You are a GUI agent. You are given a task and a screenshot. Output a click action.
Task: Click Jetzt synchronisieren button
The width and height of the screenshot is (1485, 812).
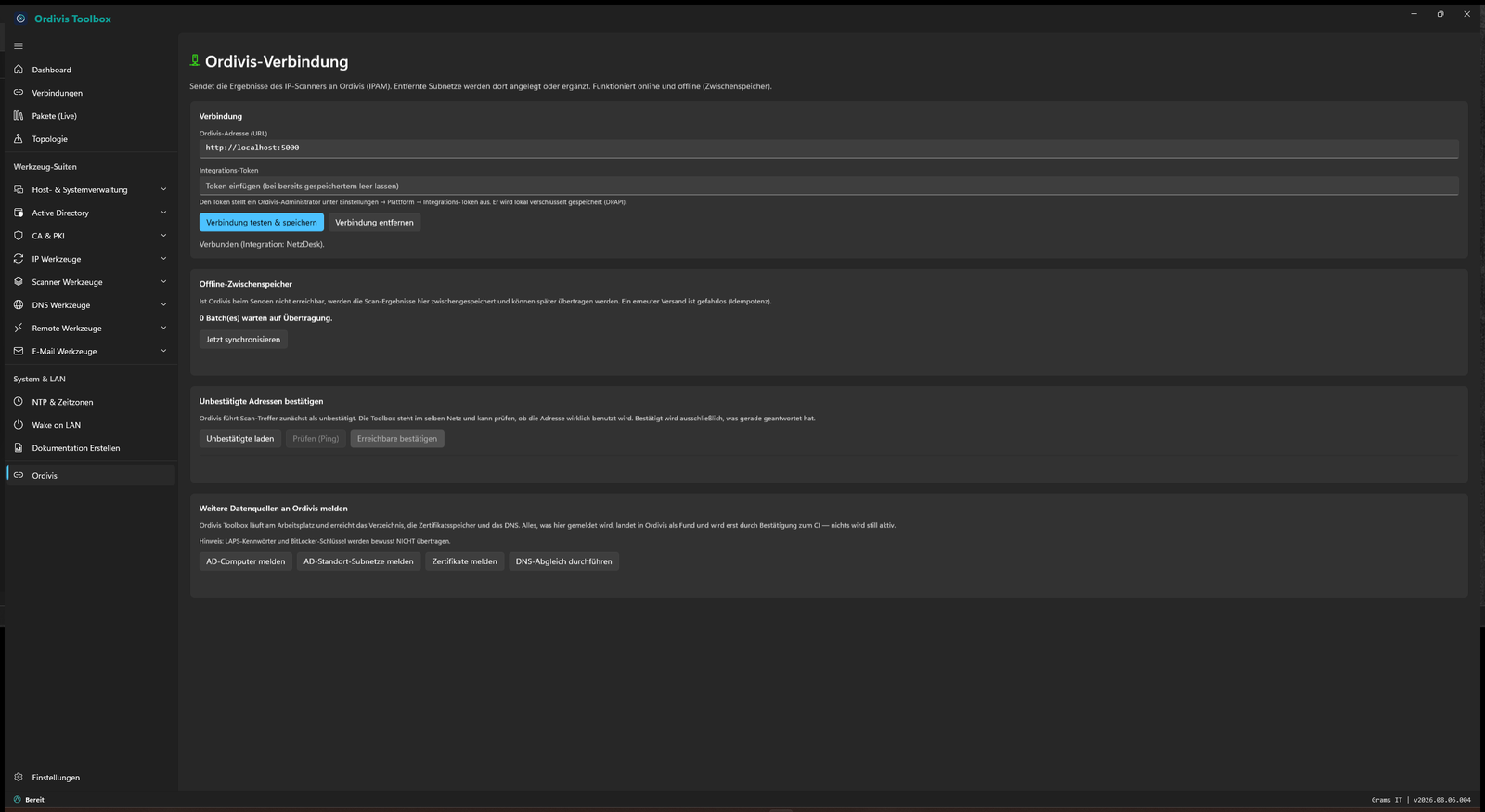click(x=243, y=340)
